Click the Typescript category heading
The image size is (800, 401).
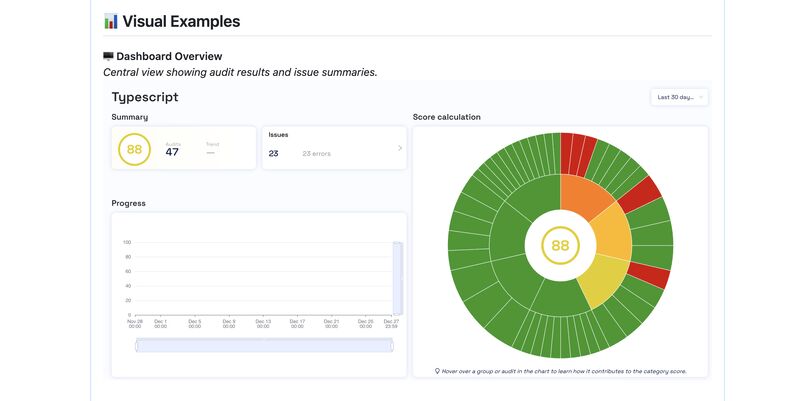click(145, 97)
